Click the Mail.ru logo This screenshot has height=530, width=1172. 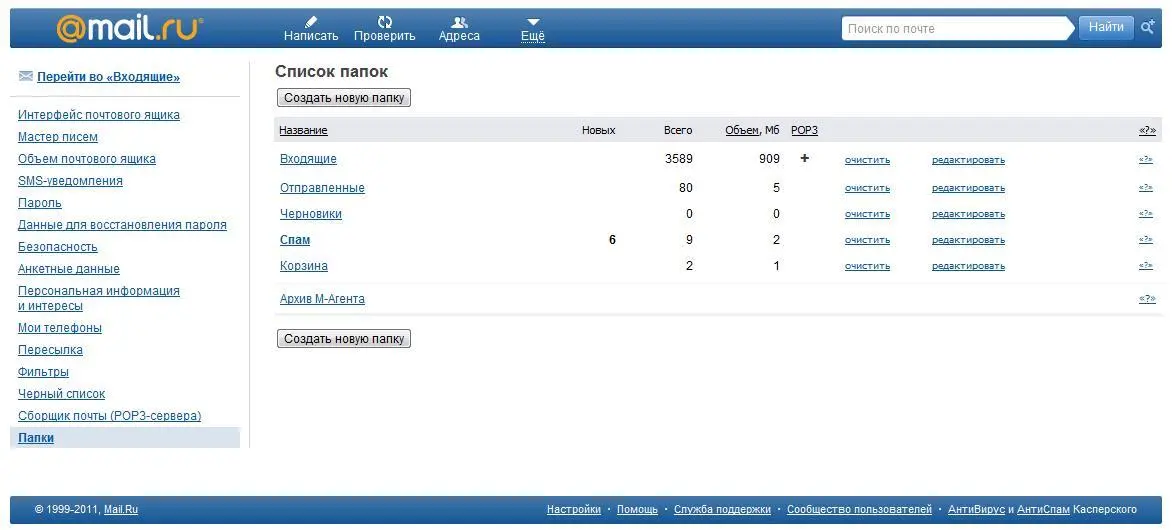[x=129, y=28]
